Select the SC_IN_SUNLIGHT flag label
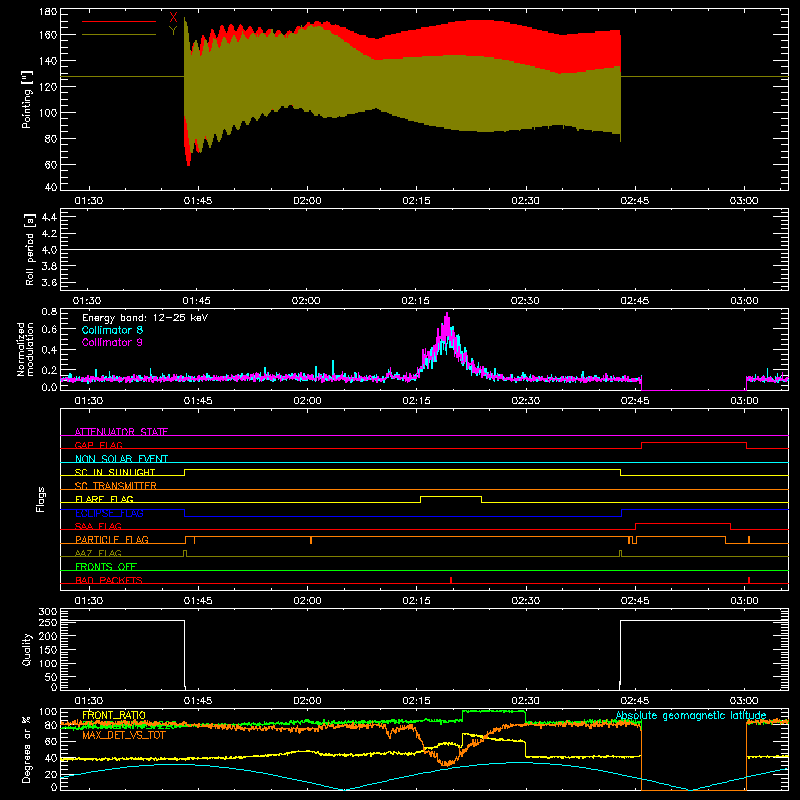 (x=115, y=472)
